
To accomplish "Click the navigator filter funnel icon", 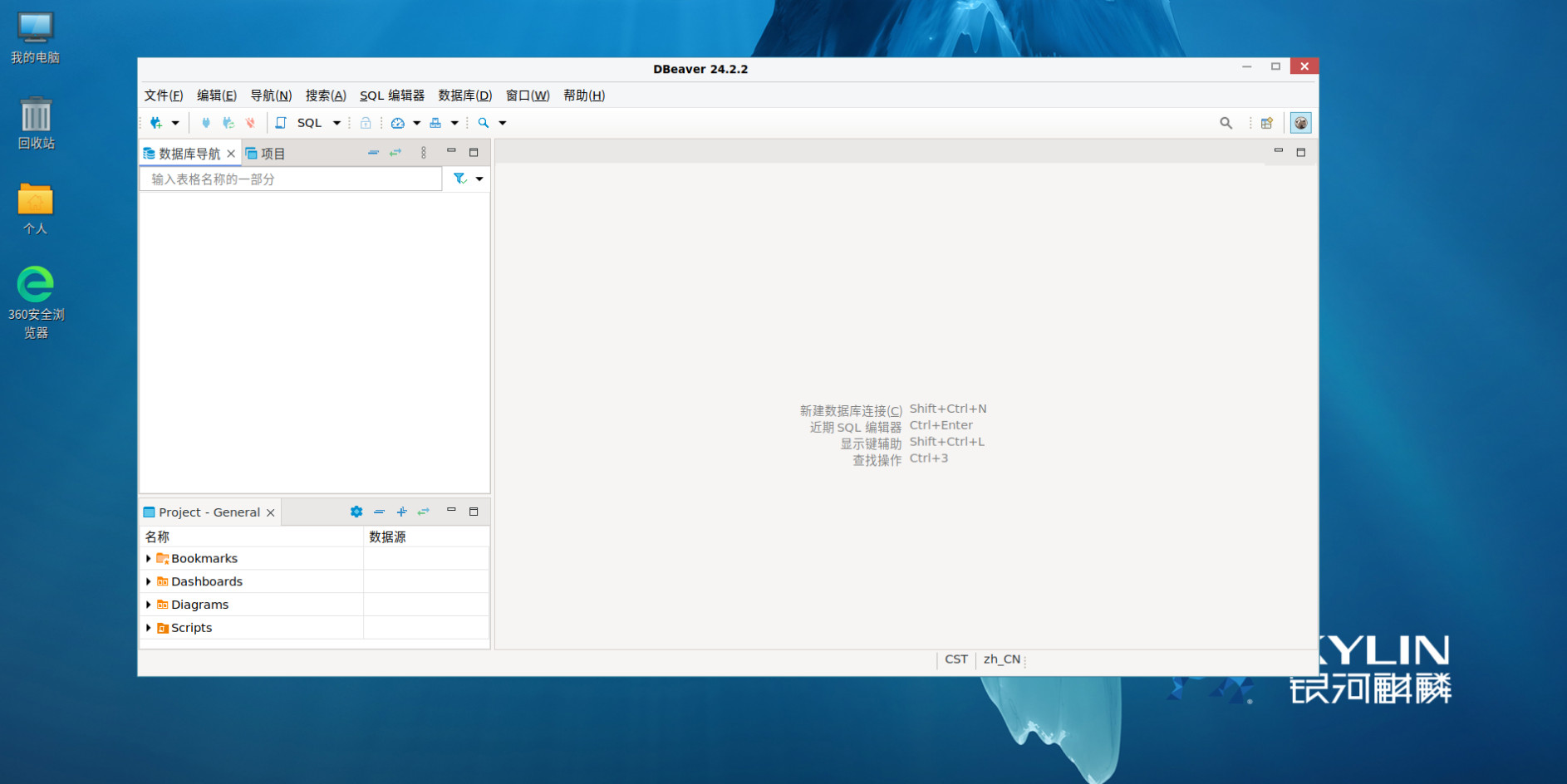I will 459,179.
